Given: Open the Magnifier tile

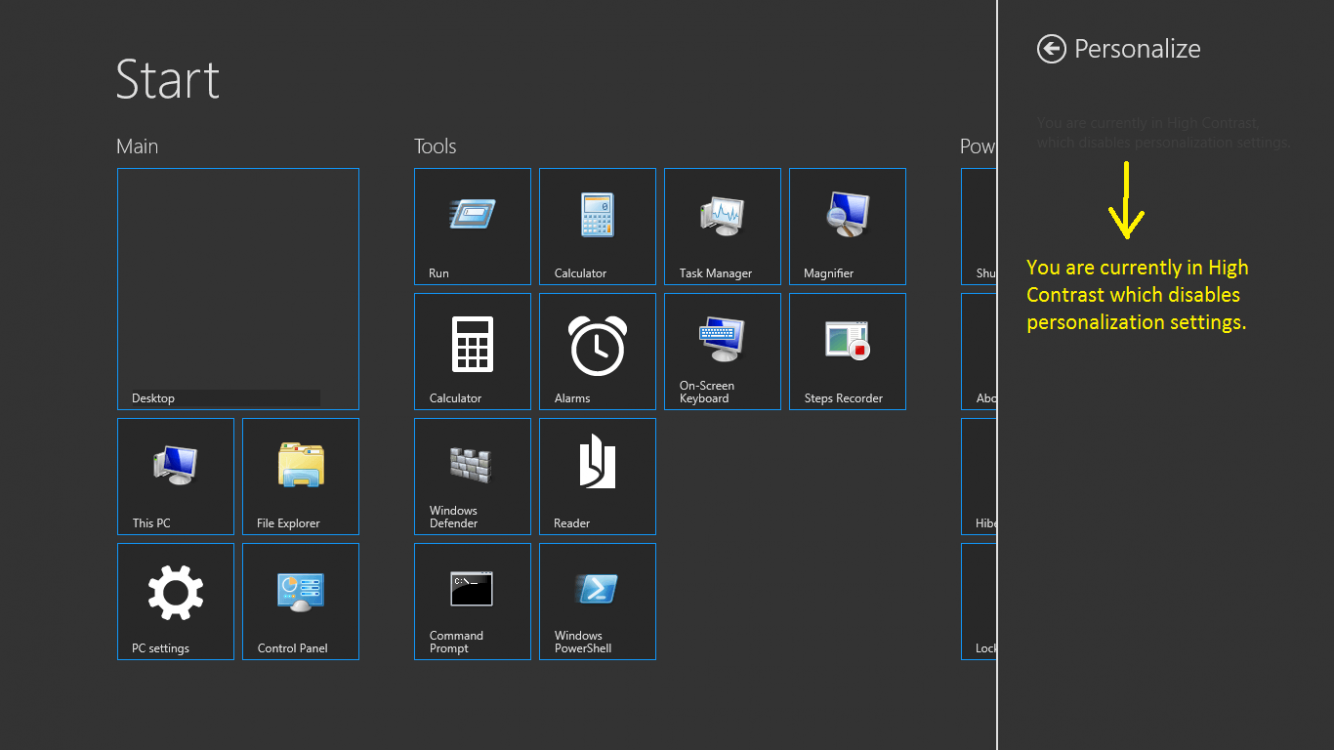Looking at the screenshot, I should [847, 227].
